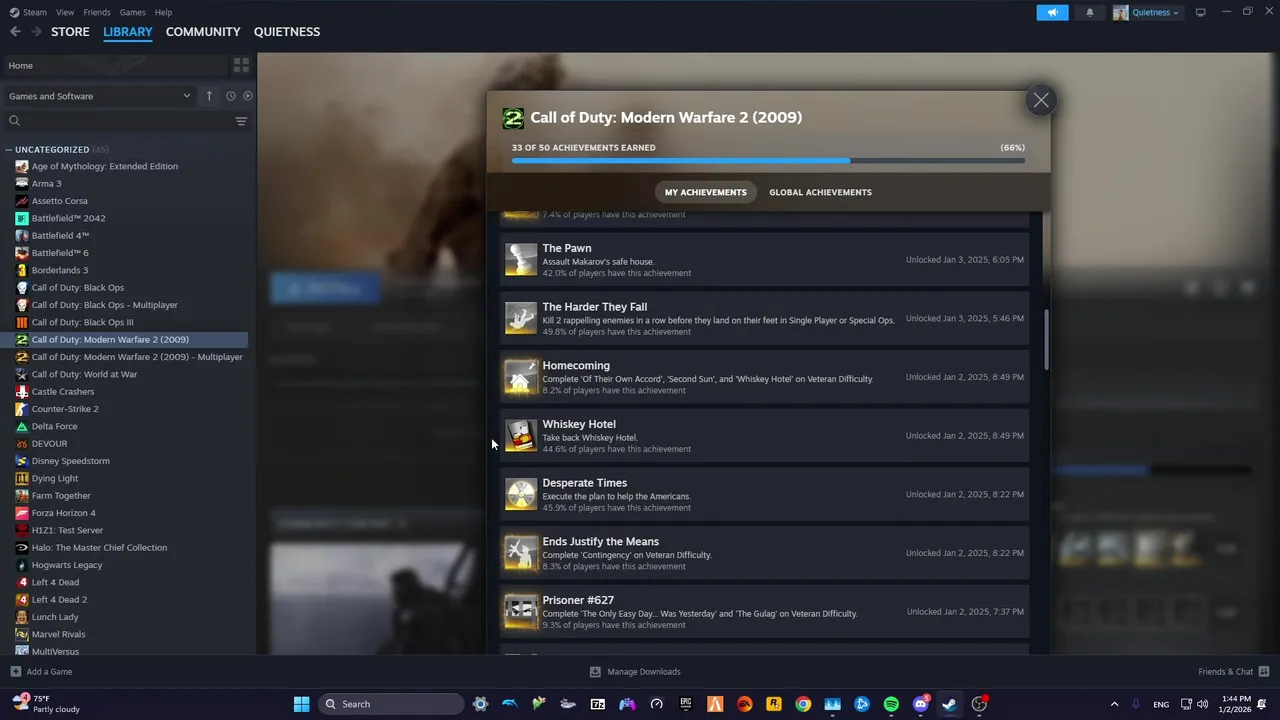Enter Big Picture mode icon
1280x720 pixels.
(x=1200, y=12)
